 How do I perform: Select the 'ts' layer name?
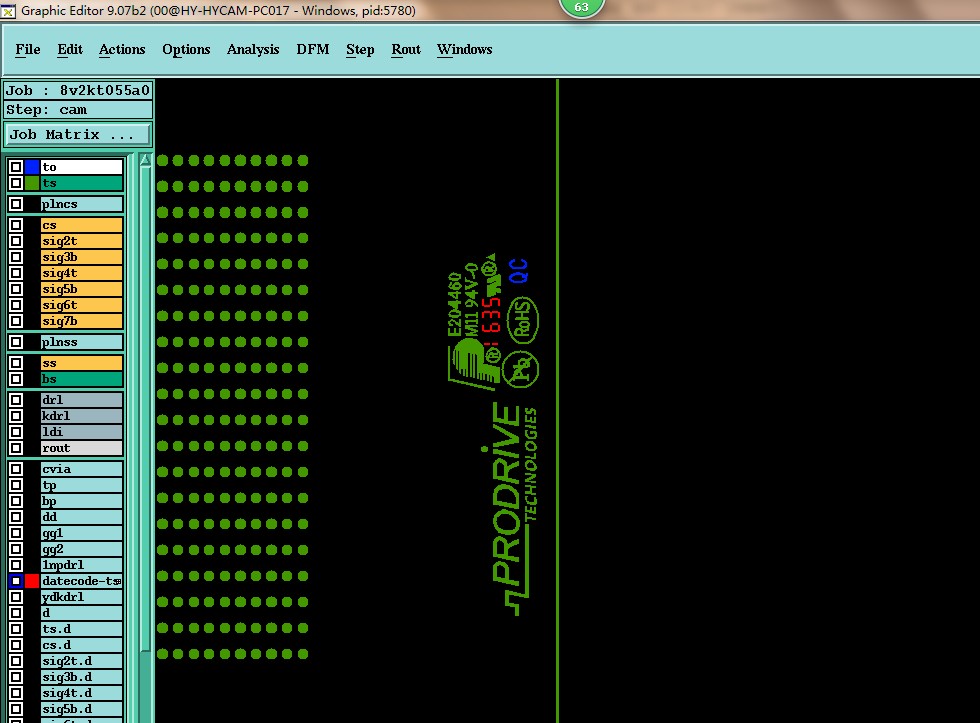[x=81, y=183]
